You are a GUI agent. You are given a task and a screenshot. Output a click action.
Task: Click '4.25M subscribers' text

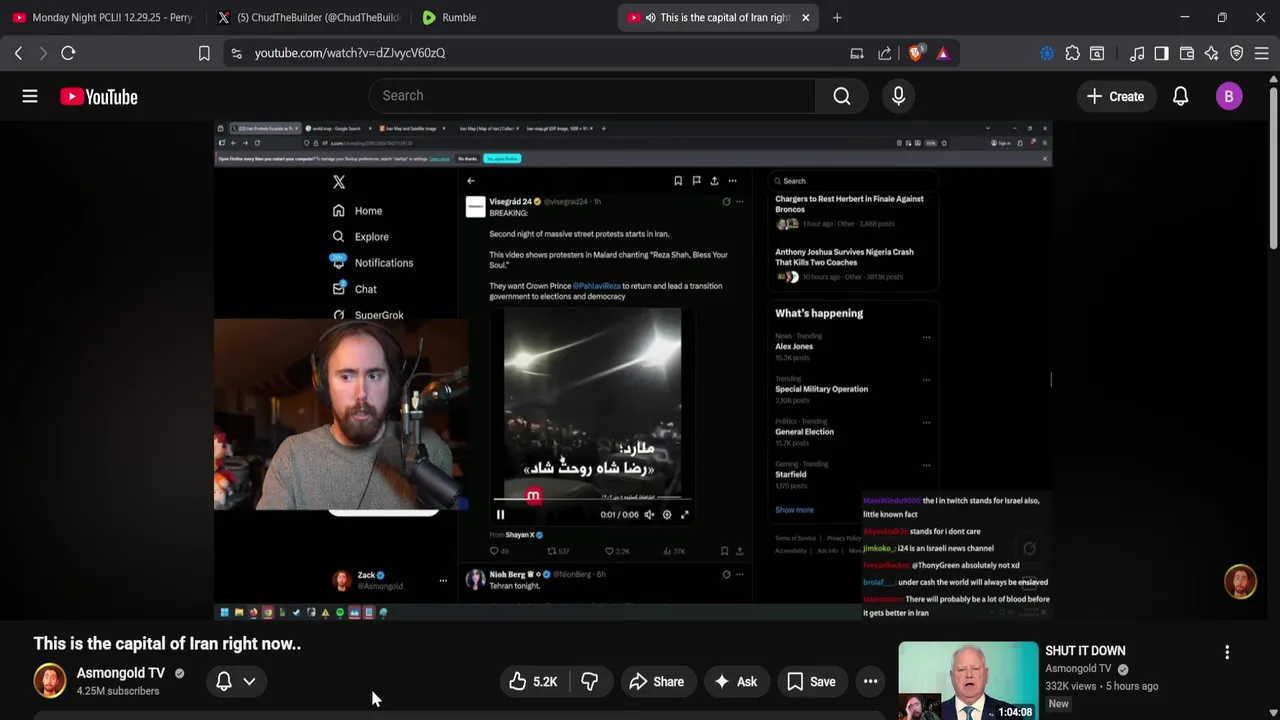click(118, 691)
